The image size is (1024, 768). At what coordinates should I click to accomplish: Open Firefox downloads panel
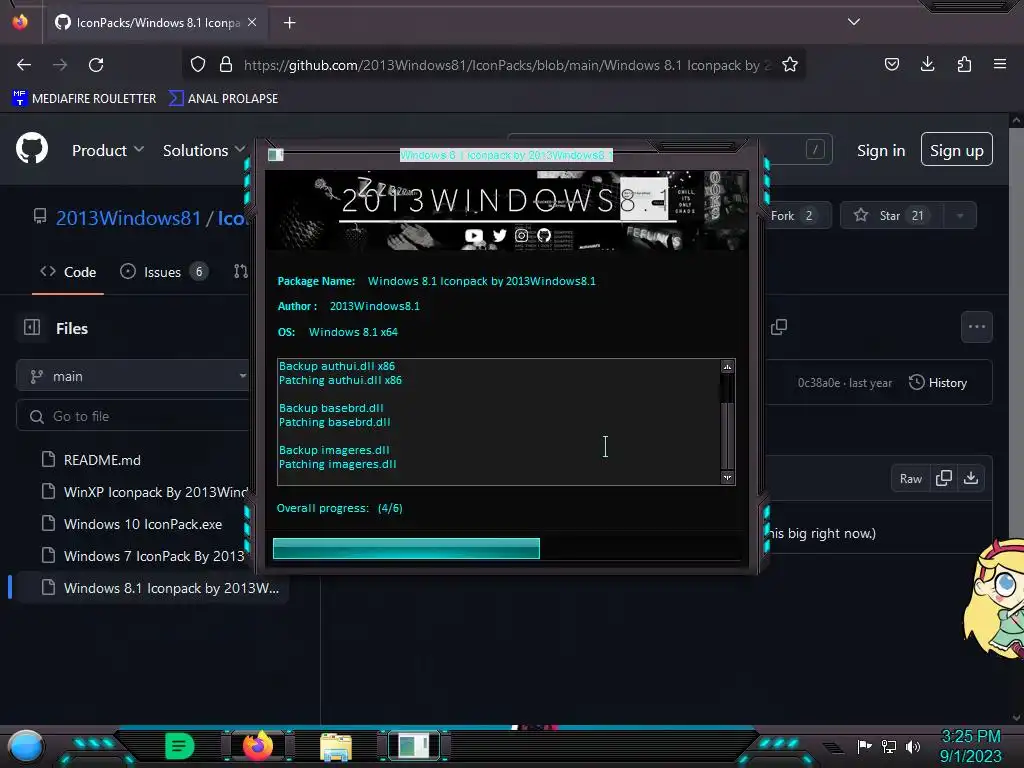point(927,64)
